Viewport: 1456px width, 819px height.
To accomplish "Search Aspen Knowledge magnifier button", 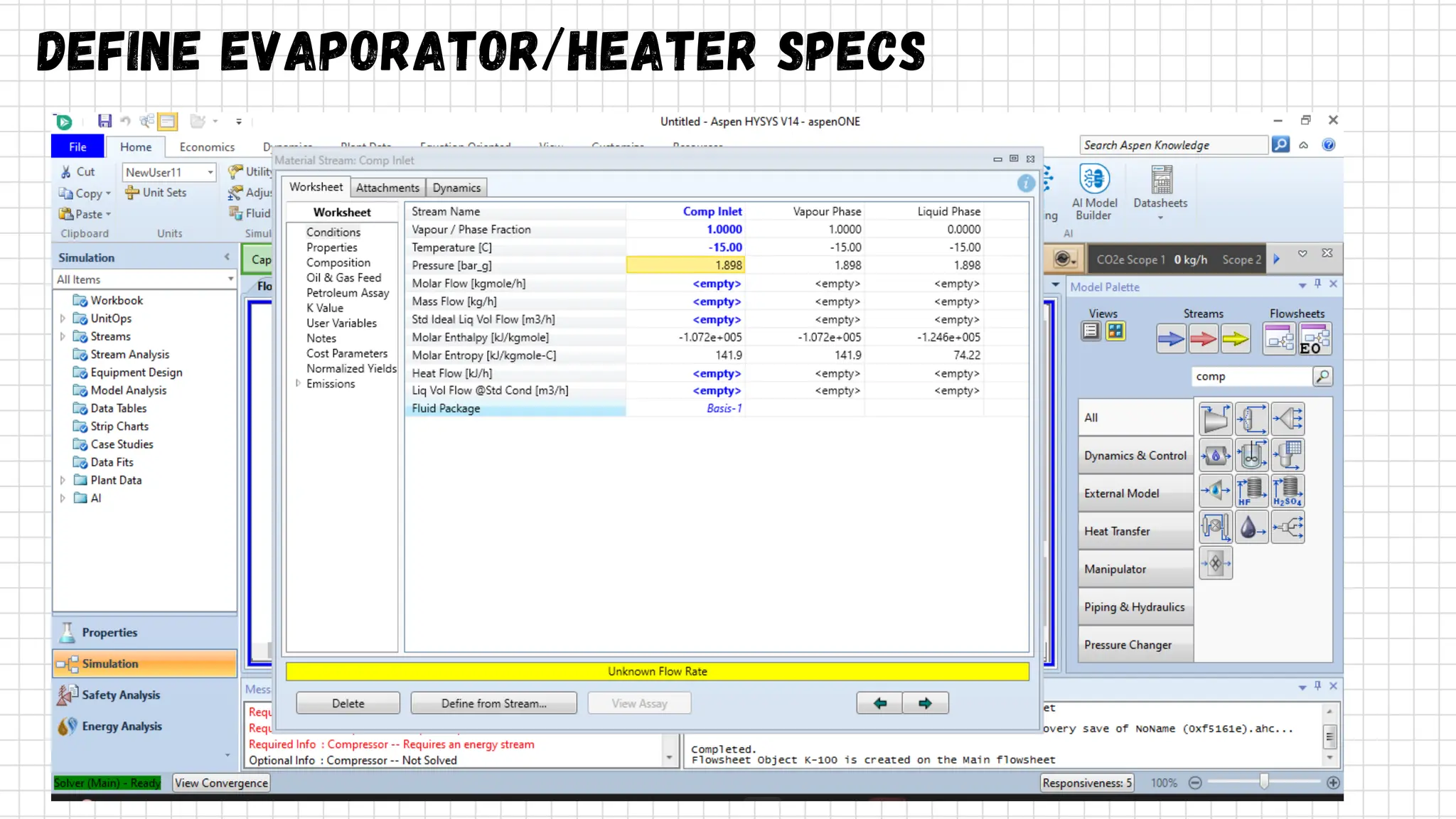I will click(x=1280, y=145).
